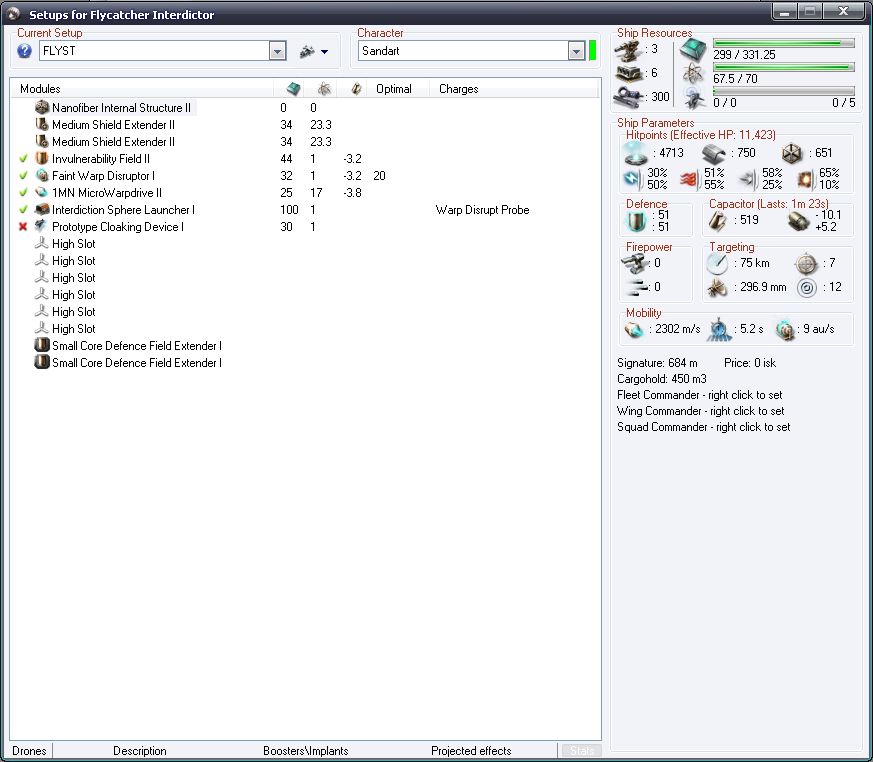Open the Drones tab

[29, 751]
